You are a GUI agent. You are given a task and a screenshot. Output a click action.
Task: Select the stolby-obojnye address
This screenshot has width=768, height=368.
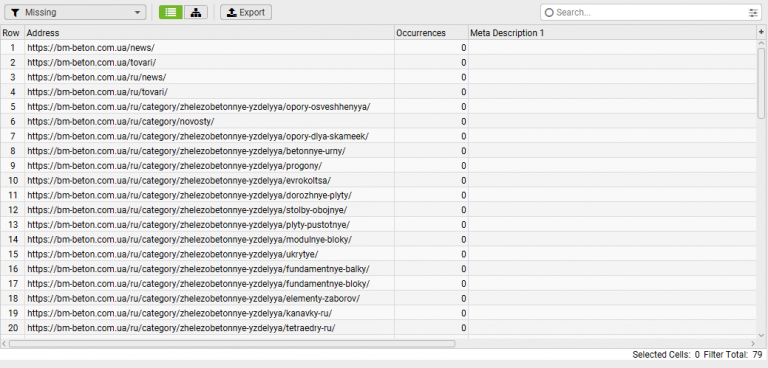[187, 210]
